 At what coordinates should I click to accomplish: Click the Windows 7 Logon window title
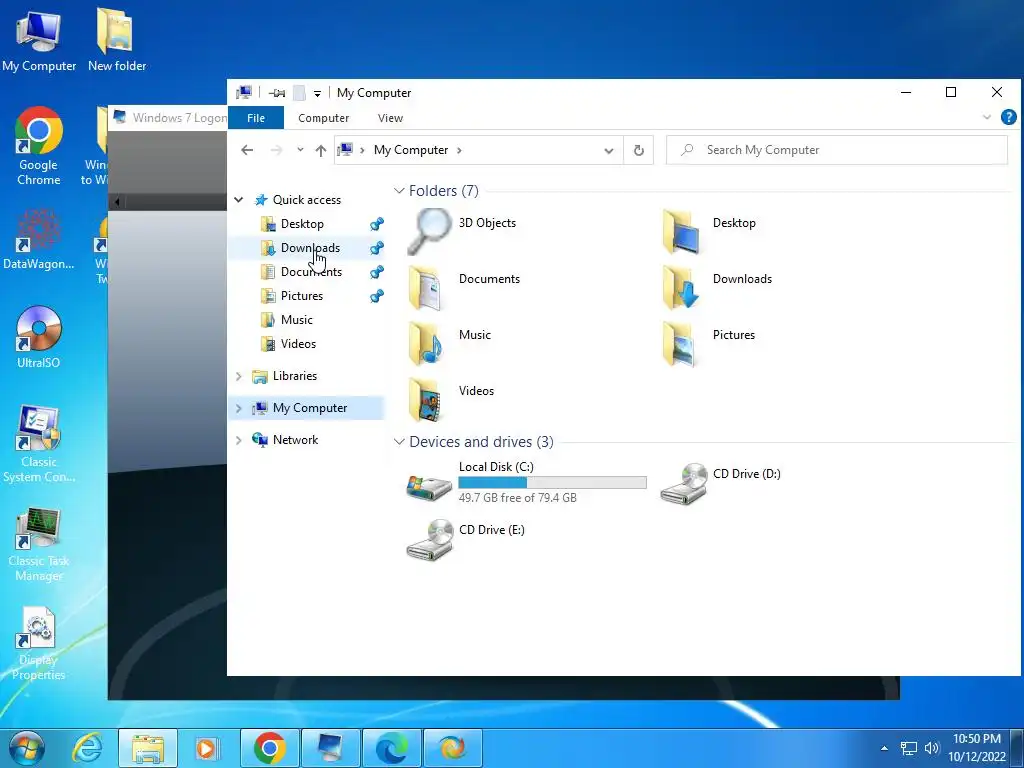pos(180,118)
